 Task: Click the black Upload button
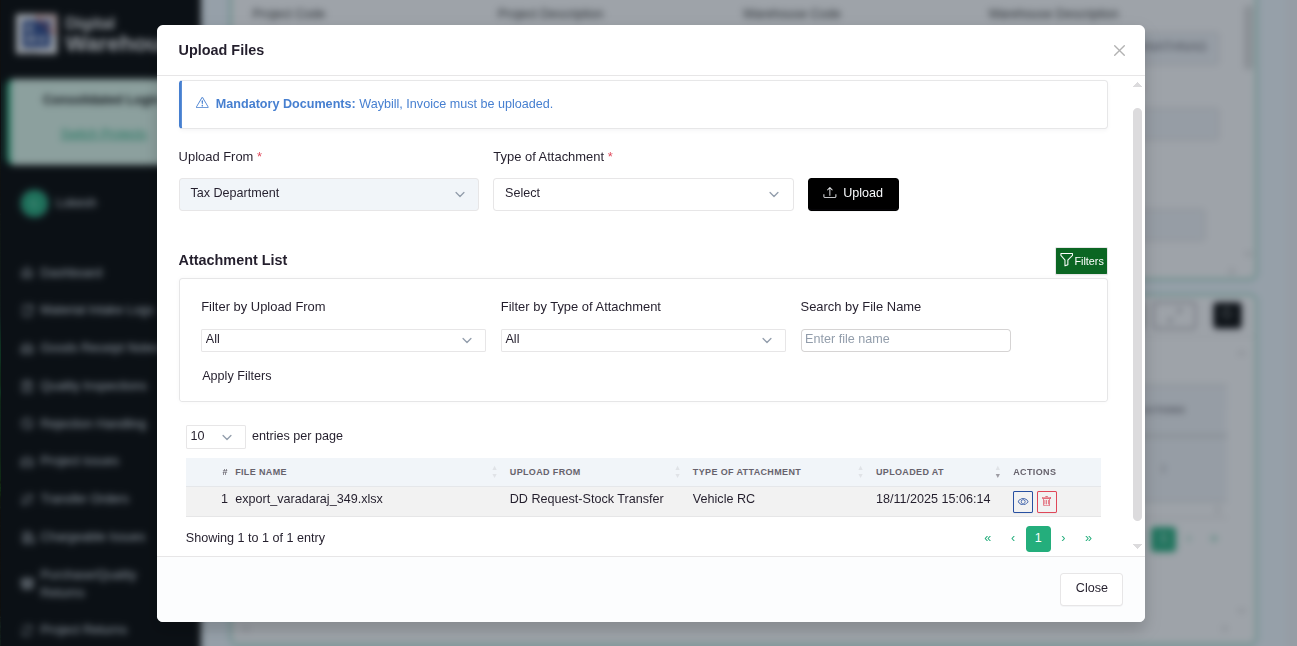click(x=853, y=194)
